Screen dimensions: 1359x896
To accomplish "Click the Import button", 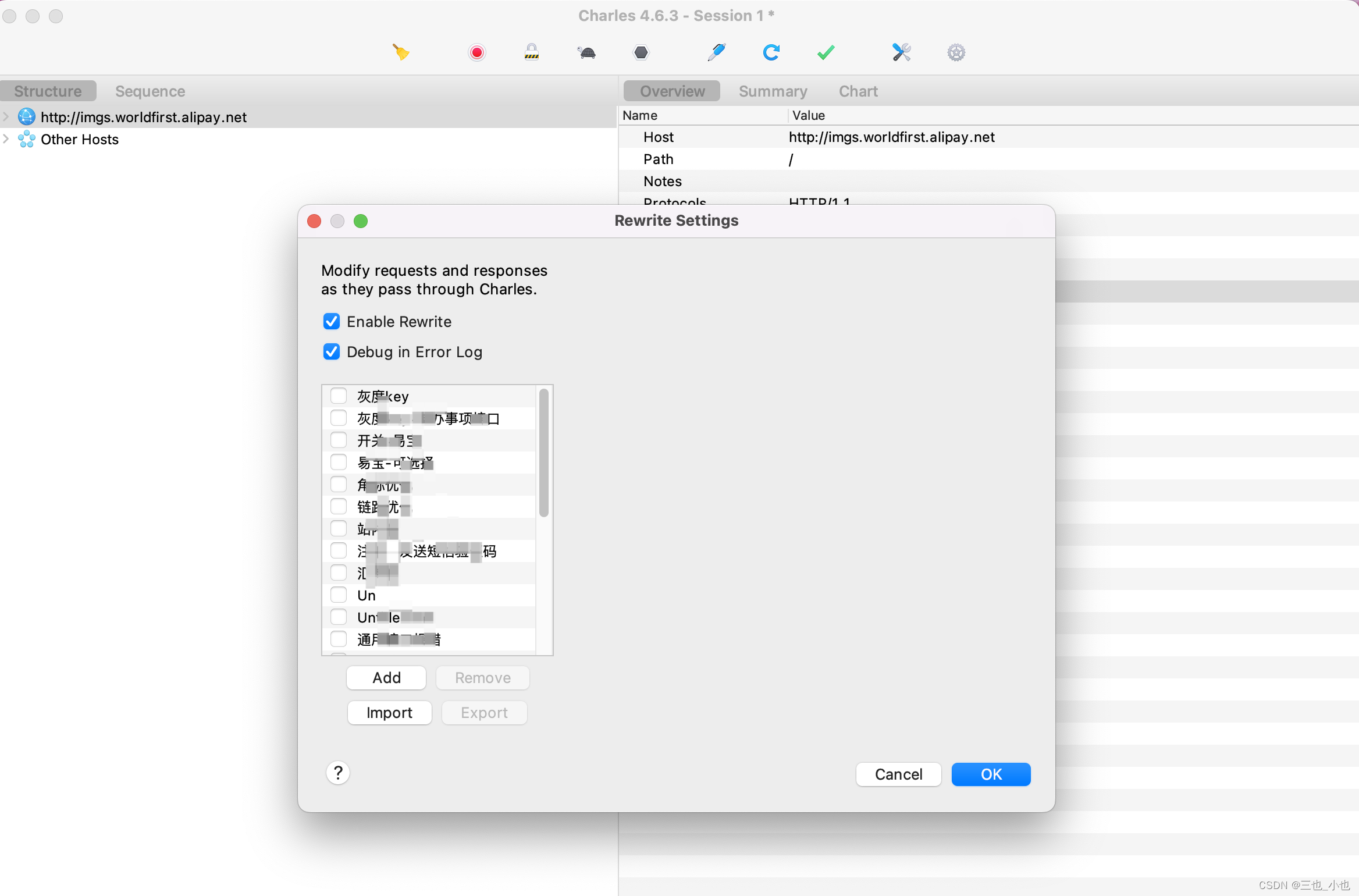I will coord(389,713).
